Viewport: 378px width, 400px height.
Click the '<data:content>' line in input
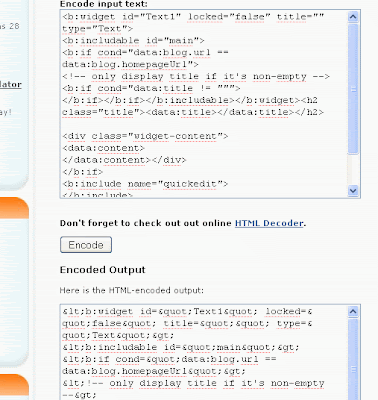103,148
